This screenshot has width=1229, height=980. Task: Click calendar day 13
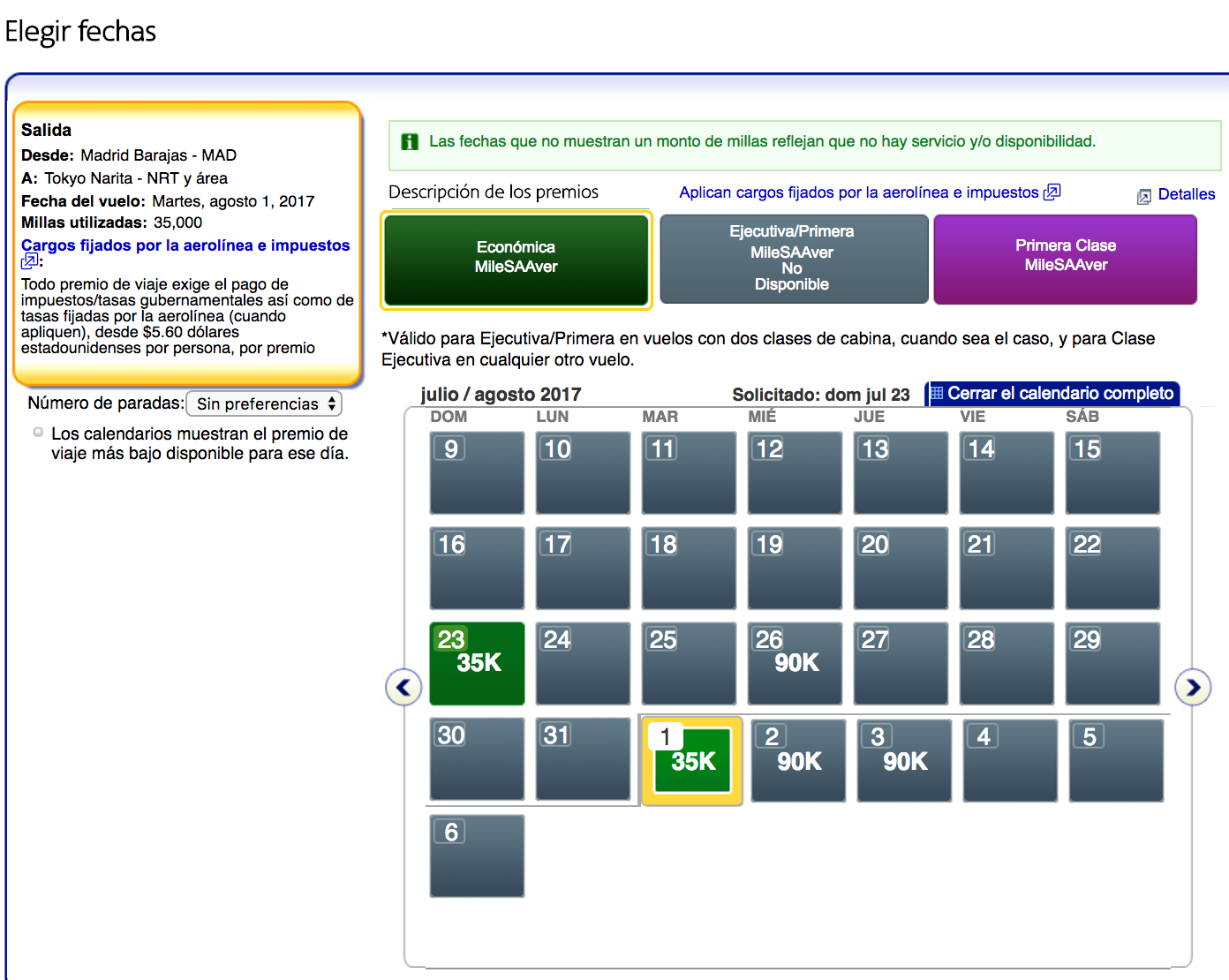click(x=901, y=472)
